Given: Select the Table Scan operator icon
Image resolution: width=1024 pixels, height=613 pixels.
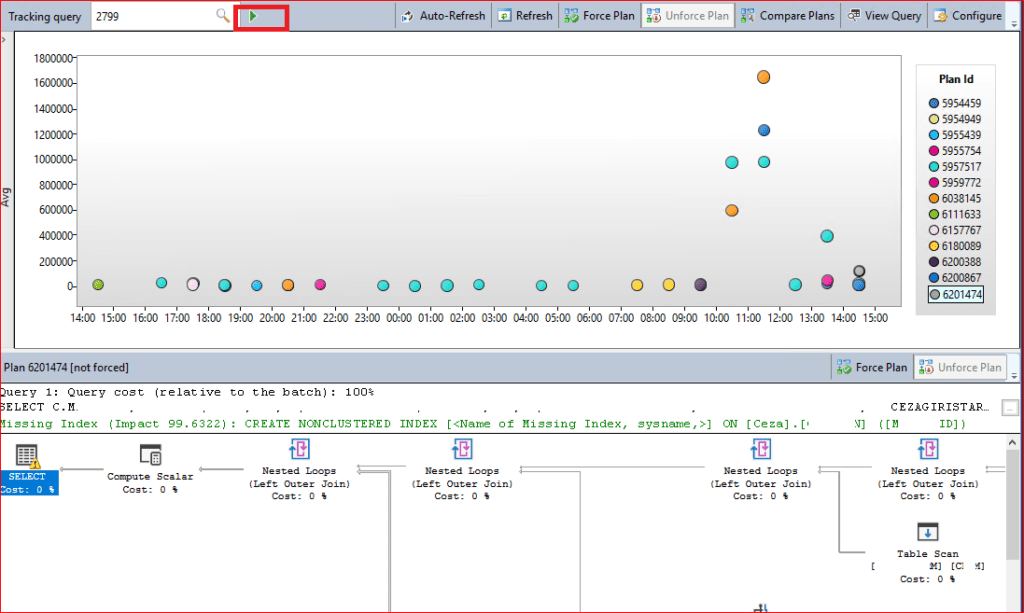Looking at the screenshot, I should [x=927, y=532].
